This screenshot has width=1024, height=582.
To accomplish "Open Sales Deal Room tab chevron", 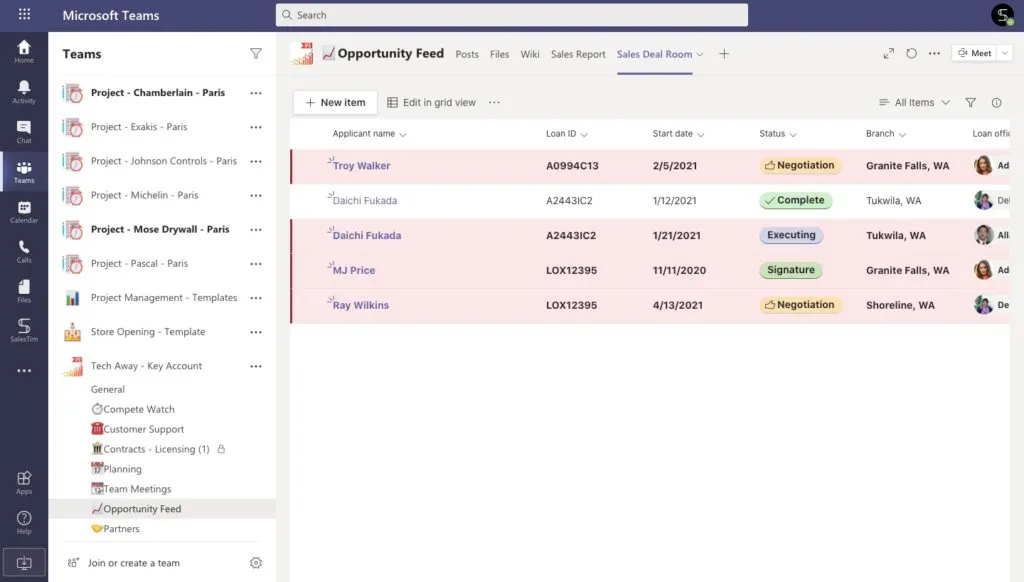I will [x=700, y=54].
